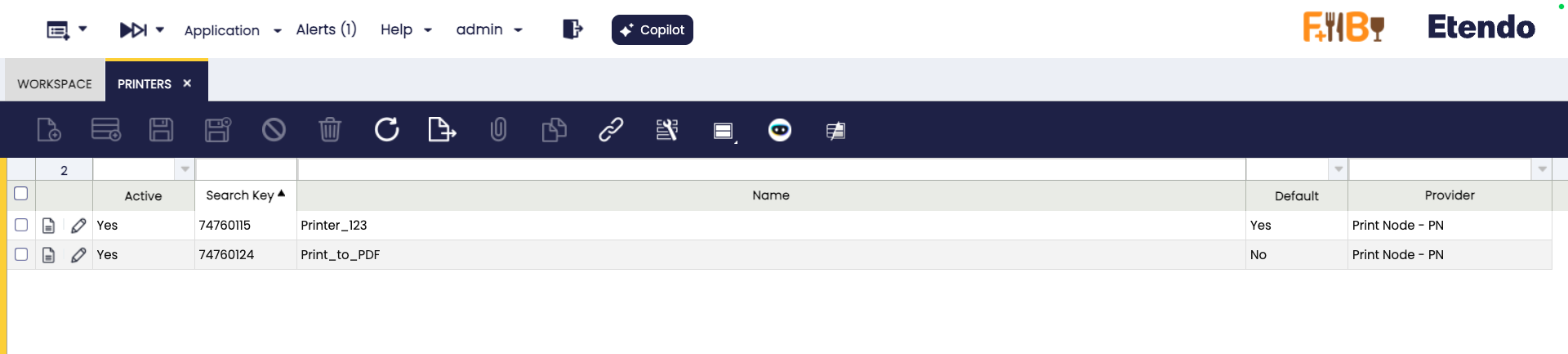Image resolution: width=1568 pixels, height=354 pixels.
Task: Click the Link chain toolbar icon
Action: tap(611, 129)
